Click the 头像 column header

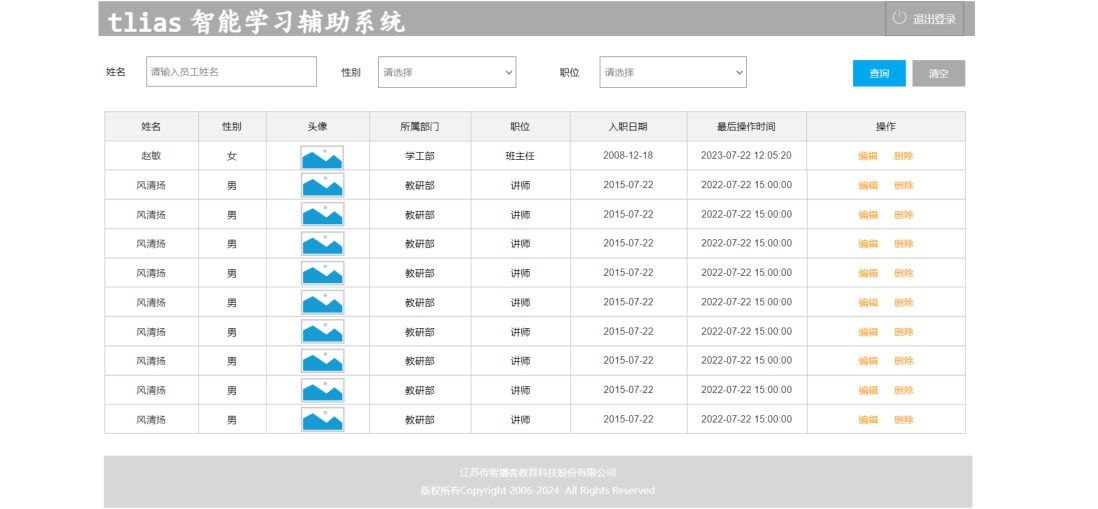click(317, 127)
